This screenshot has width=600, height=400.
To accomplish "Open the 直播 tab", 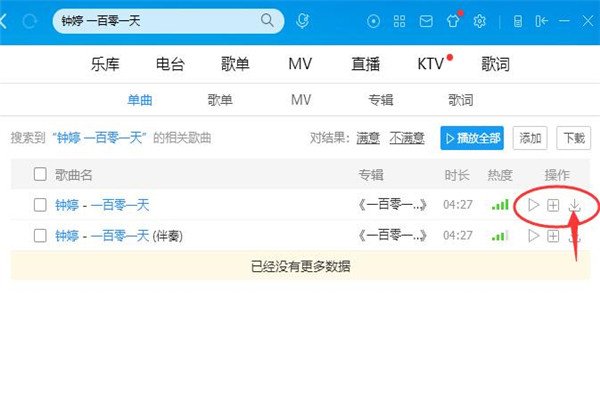I will [365, 64].
